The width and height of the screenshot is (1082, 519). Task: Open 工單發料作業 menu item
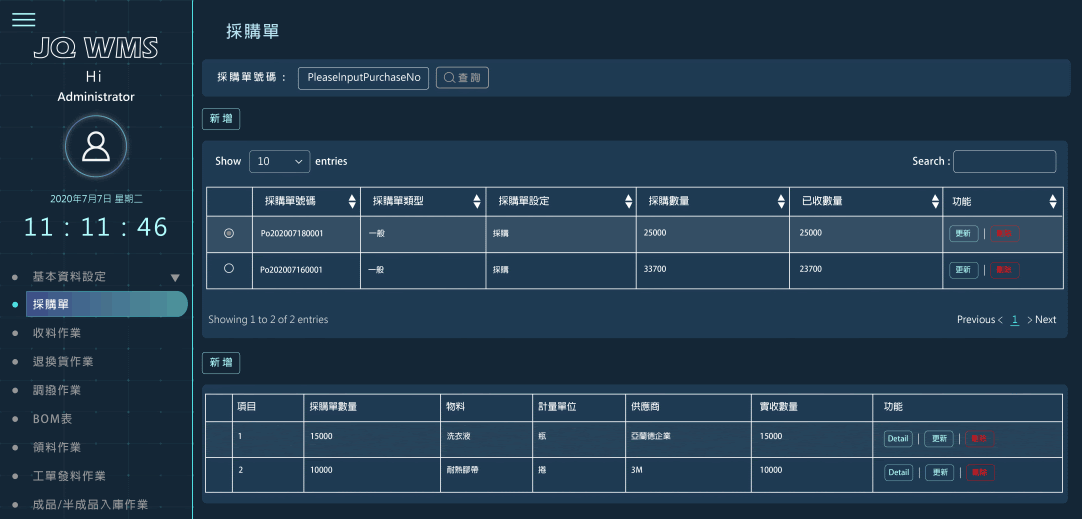tap(69, 476)
